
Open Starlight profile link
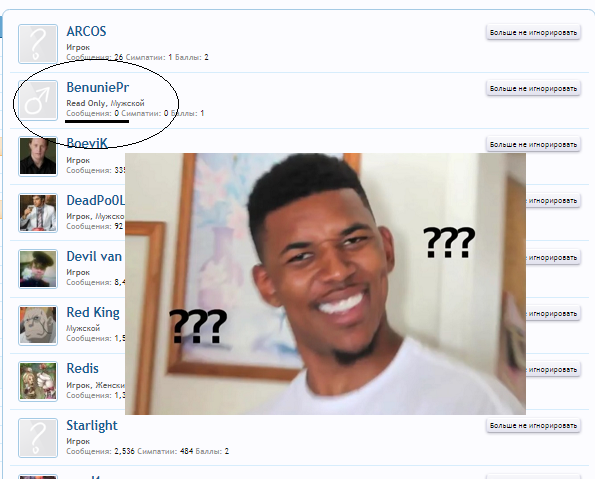[92, 425]
